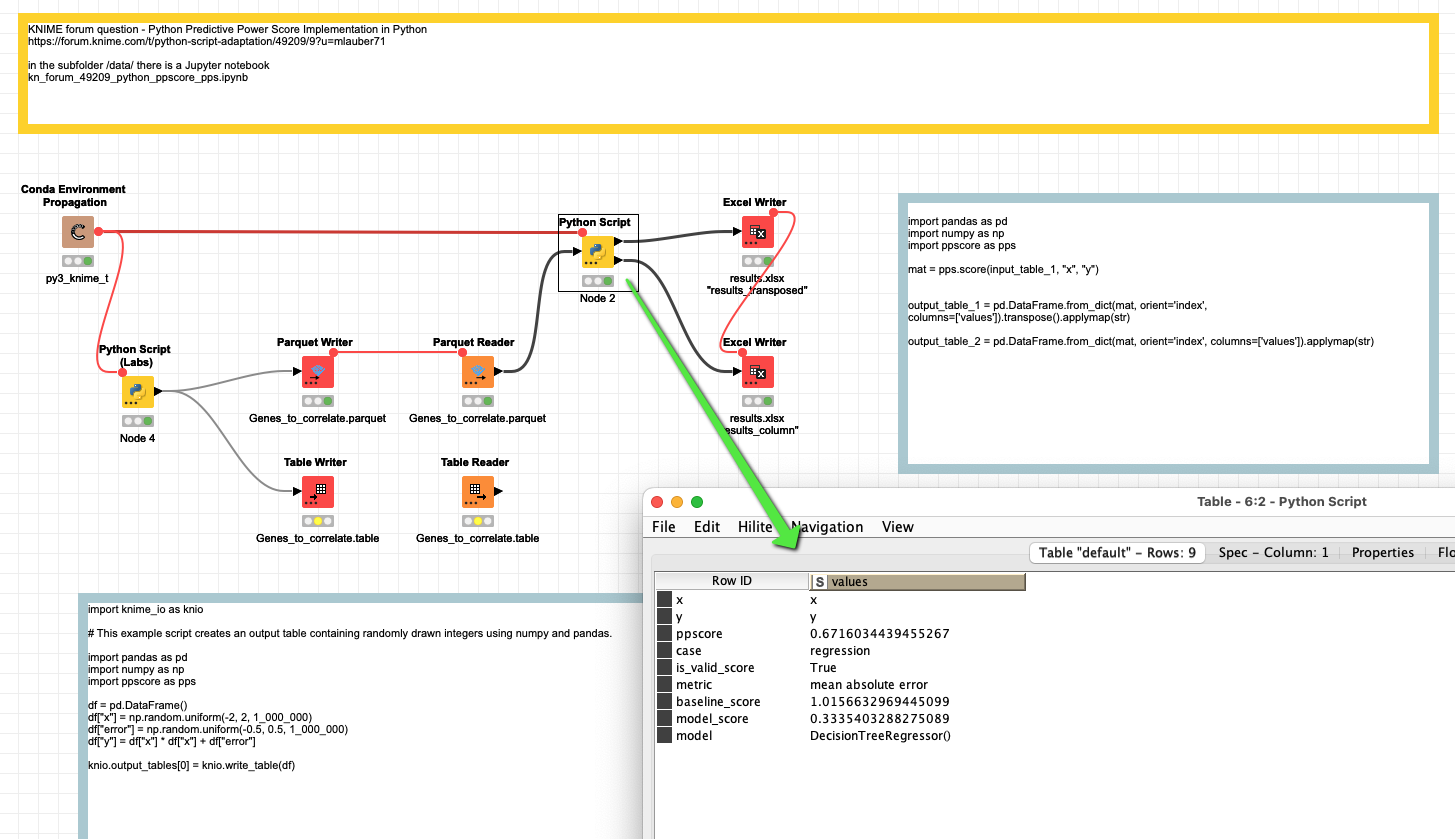Select the Table "default" – Rows: 9 tab
Image resolution: width=1455 pixels, height=839 pixels.
1116,552
